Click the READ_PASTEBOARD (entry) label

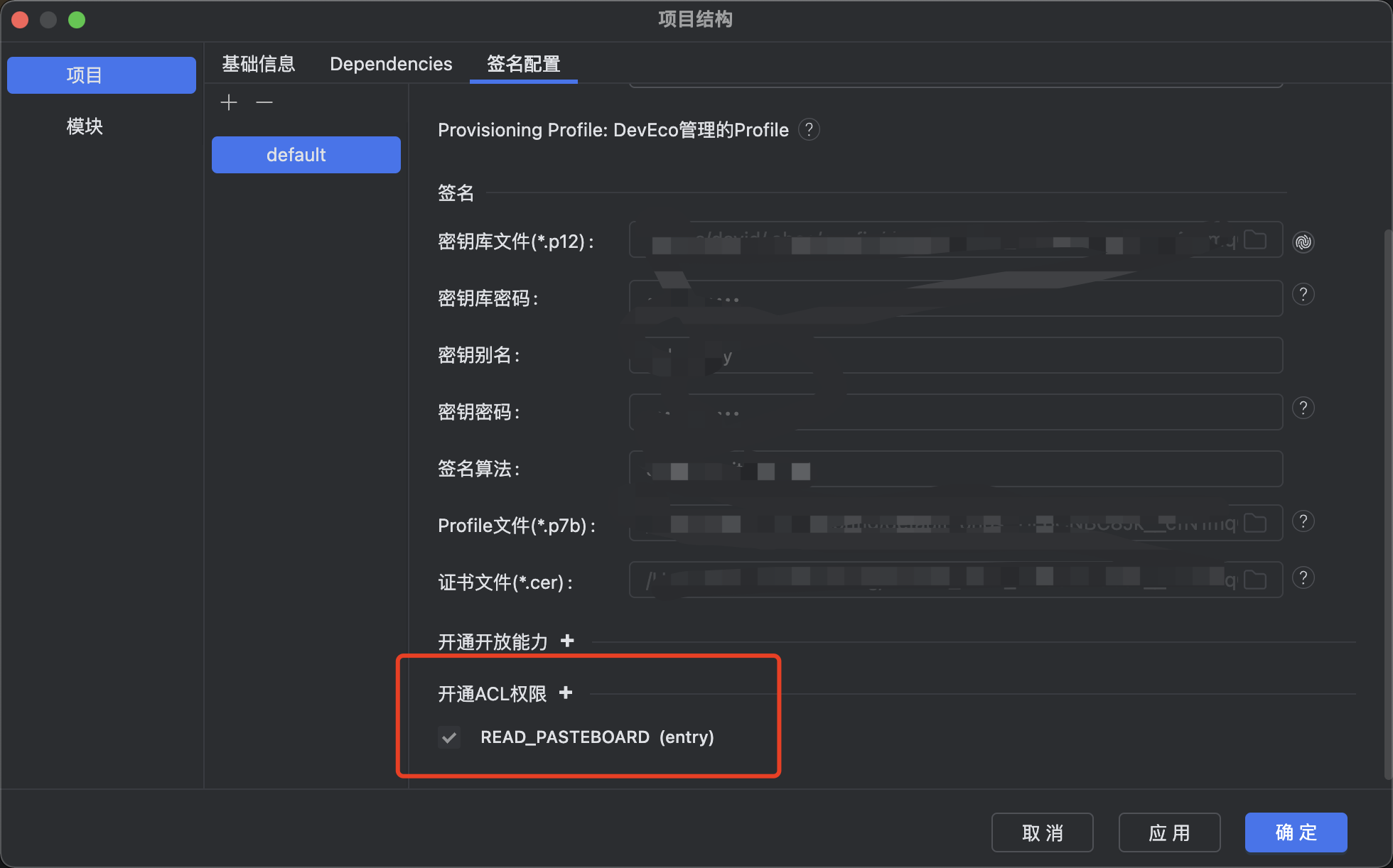coord(597,737)
